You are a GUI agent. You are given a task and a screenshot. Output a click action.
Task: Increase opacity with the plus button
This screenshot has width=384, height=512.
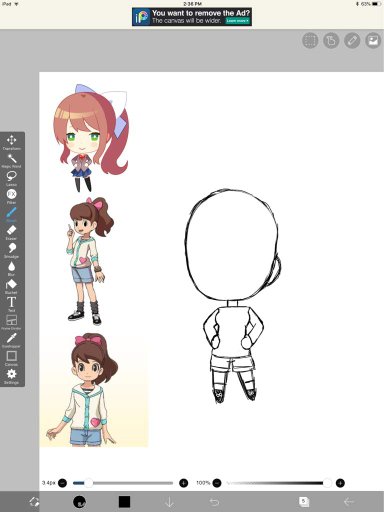[x=340, y=483]
